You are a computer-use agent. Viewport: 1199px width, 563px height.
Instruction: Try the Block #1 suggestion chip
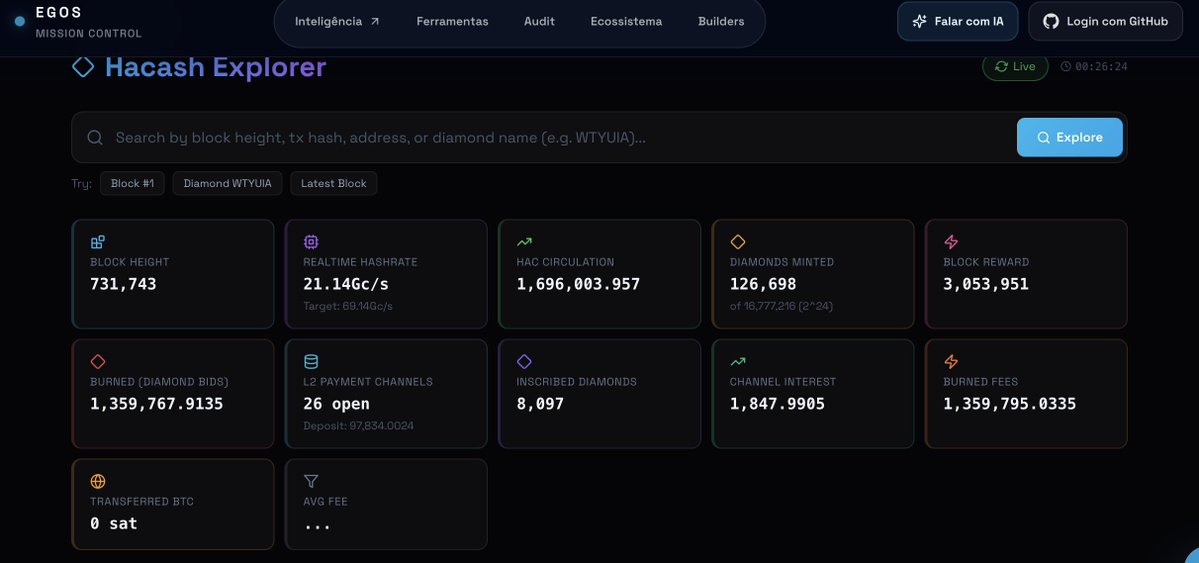[132, 184]
